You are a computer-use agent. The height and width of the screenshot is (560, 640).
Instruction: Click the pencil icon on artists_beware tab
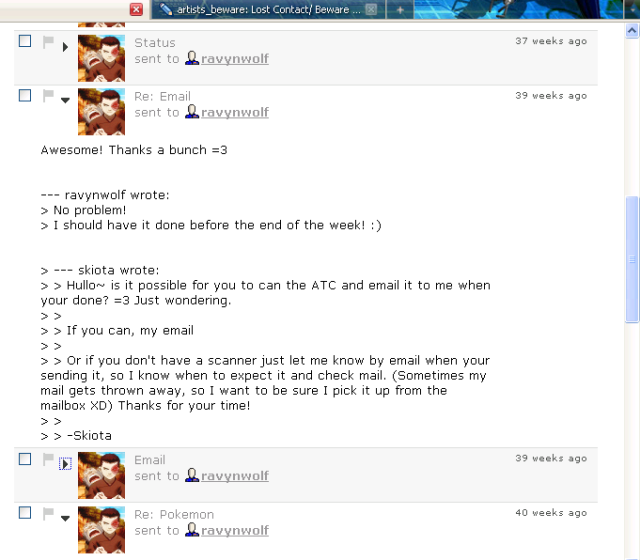(x=165, y=9)
